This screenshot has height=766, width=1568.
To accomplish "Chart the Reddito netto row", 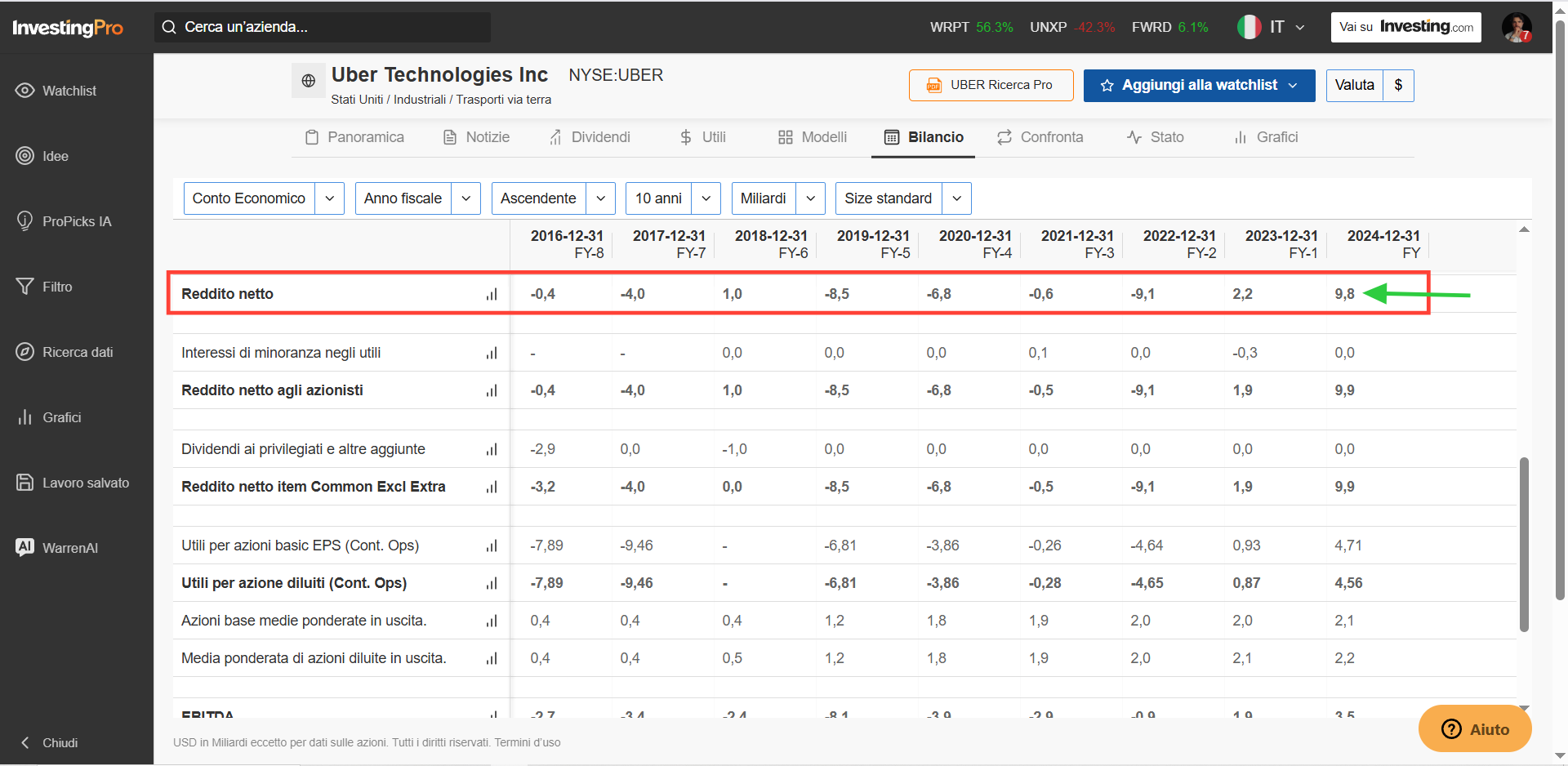I will (492, 294).
